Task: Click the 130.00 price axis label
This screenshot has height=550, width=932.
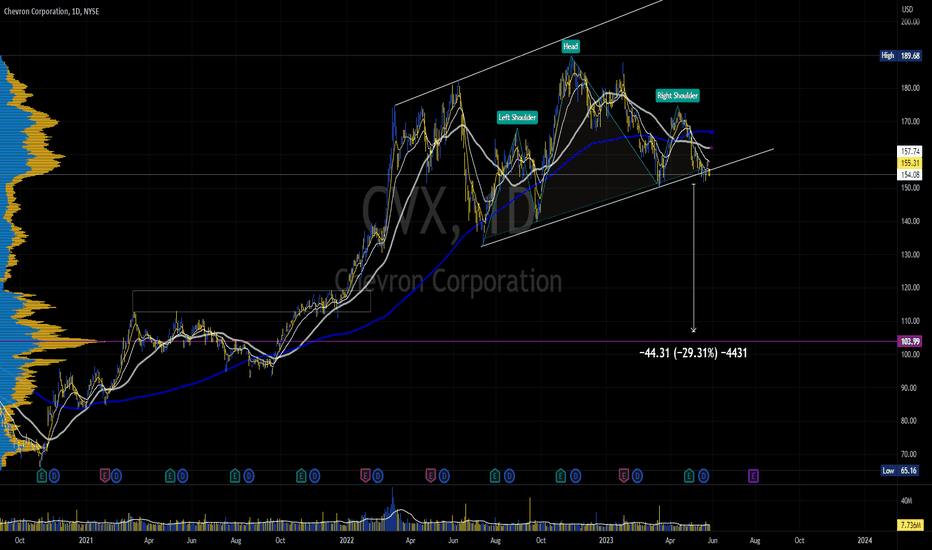Action: click(910, 254)
